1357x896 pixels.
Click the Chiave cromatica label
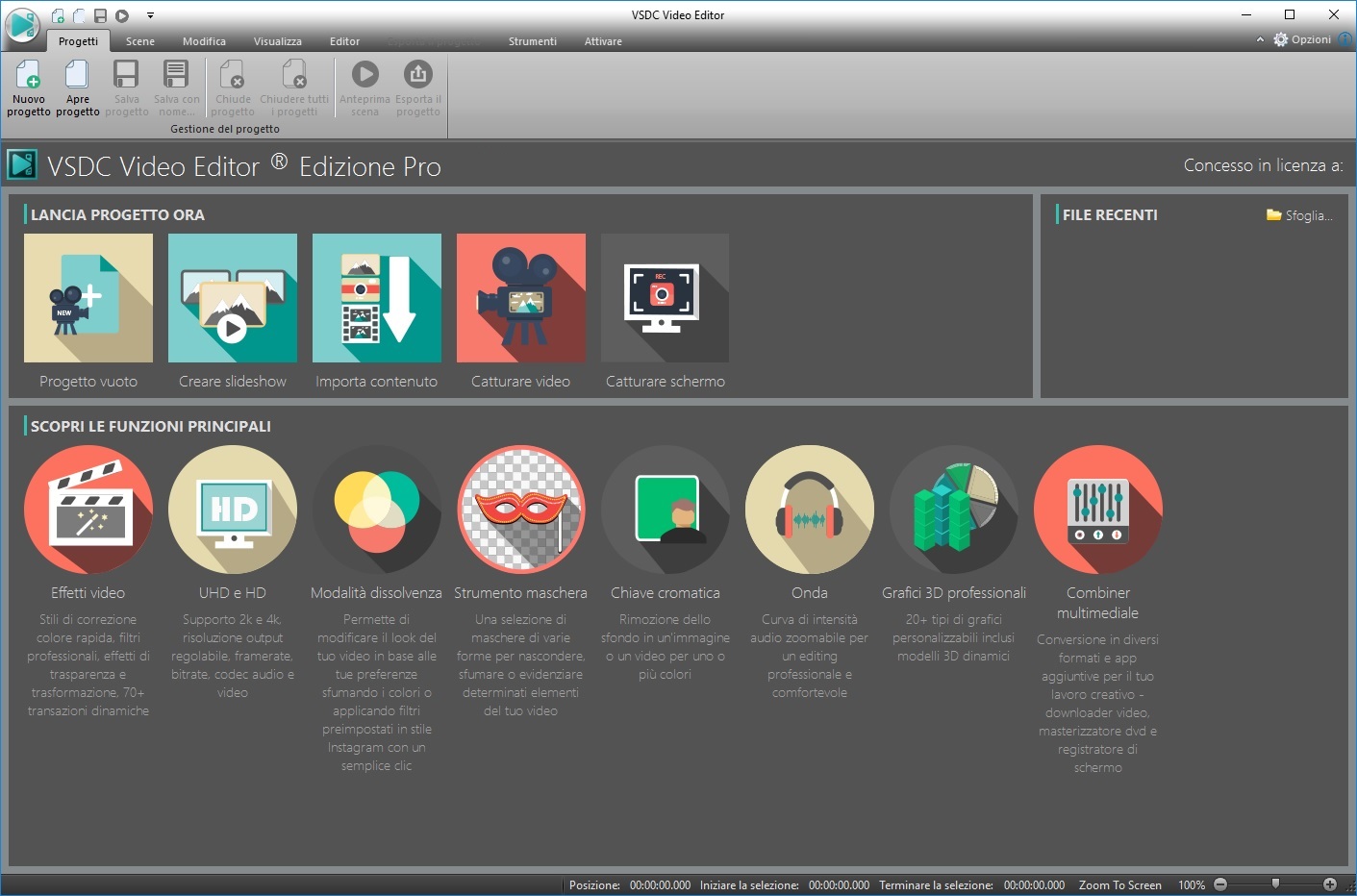click(666, 593)
